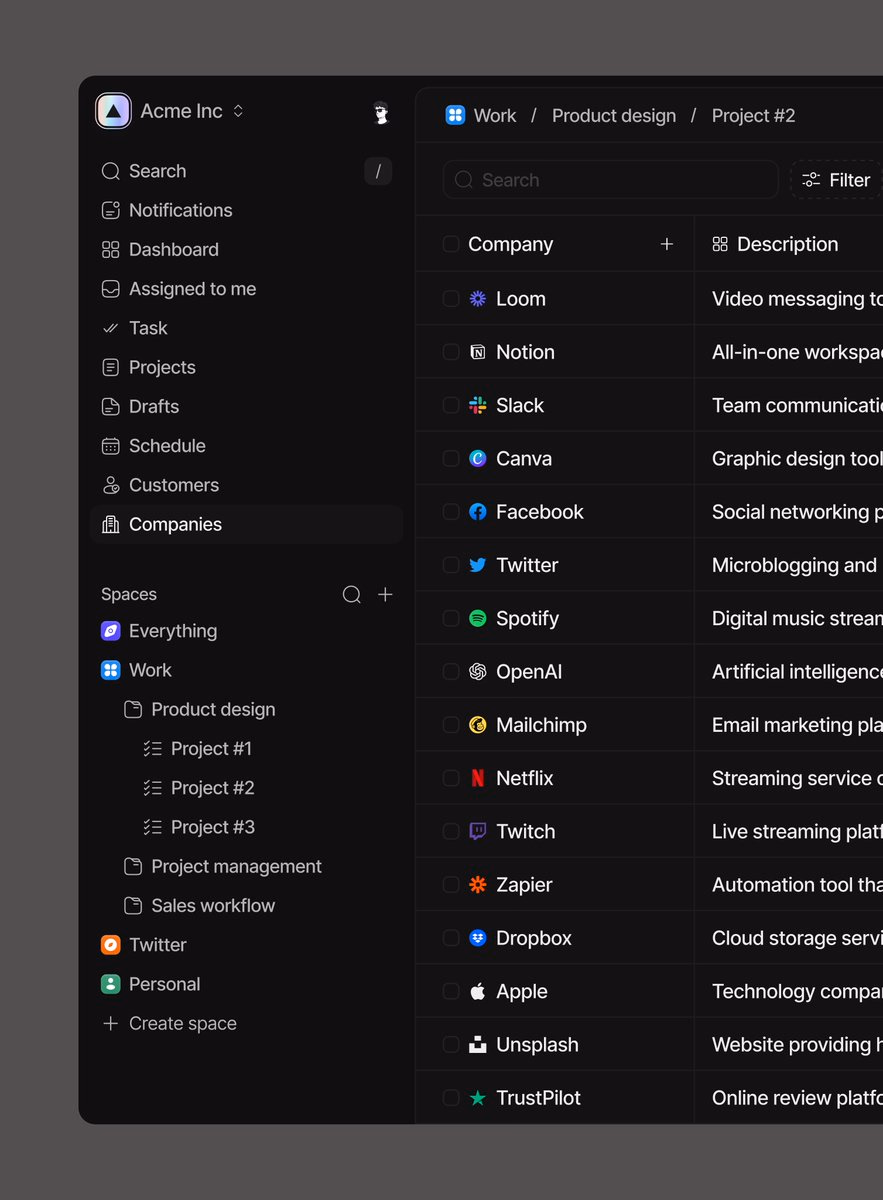Viewport: 883px width, 1200px height.
Task: Check the Notion row checkbox
Action: [x=451, y=352]
